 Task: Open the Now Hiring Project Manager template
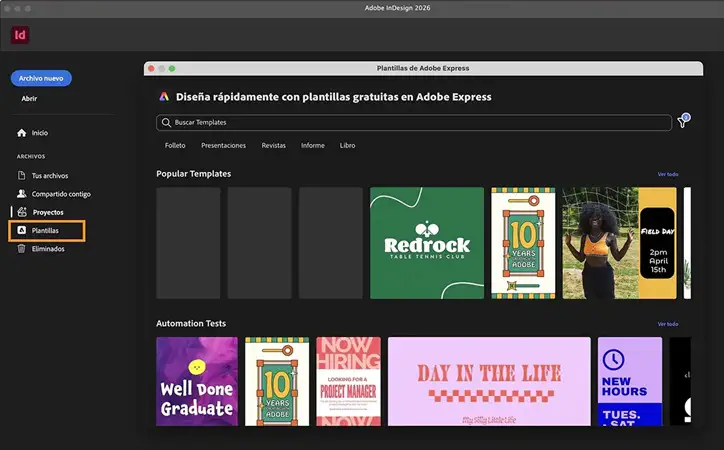click(349, 381)
